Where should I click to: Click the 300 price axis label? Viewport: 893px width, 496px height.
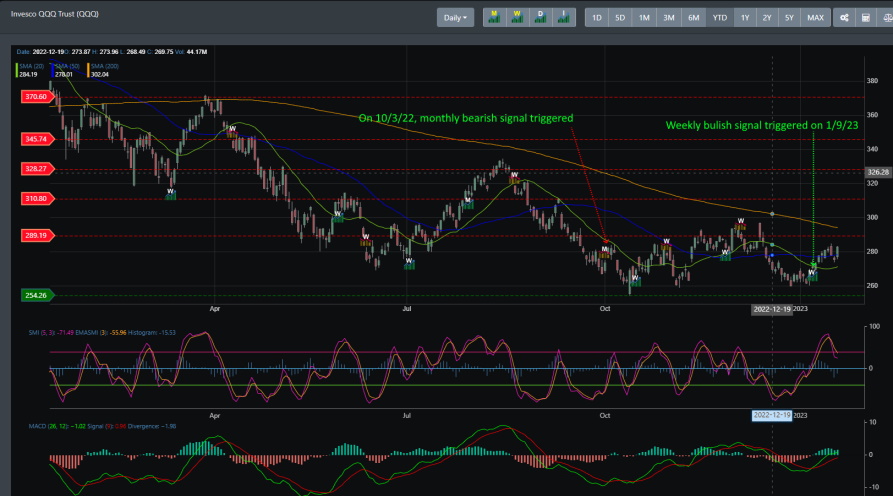(x=872, y=217)
